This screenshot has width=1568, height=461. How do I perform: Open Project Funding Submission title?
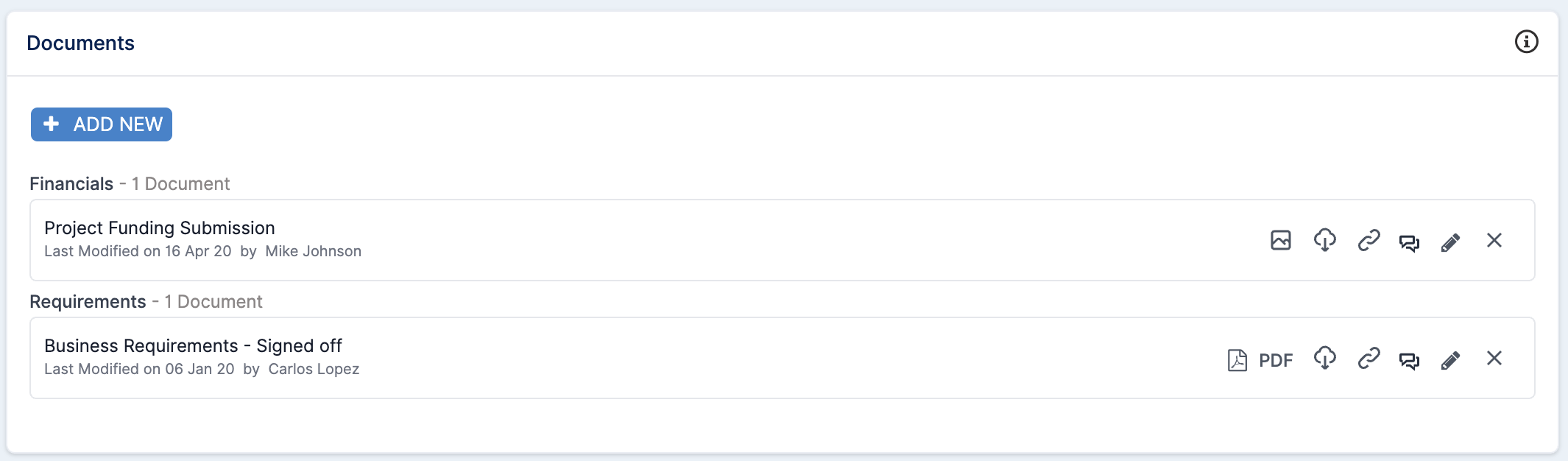click(x=160, y=228)
